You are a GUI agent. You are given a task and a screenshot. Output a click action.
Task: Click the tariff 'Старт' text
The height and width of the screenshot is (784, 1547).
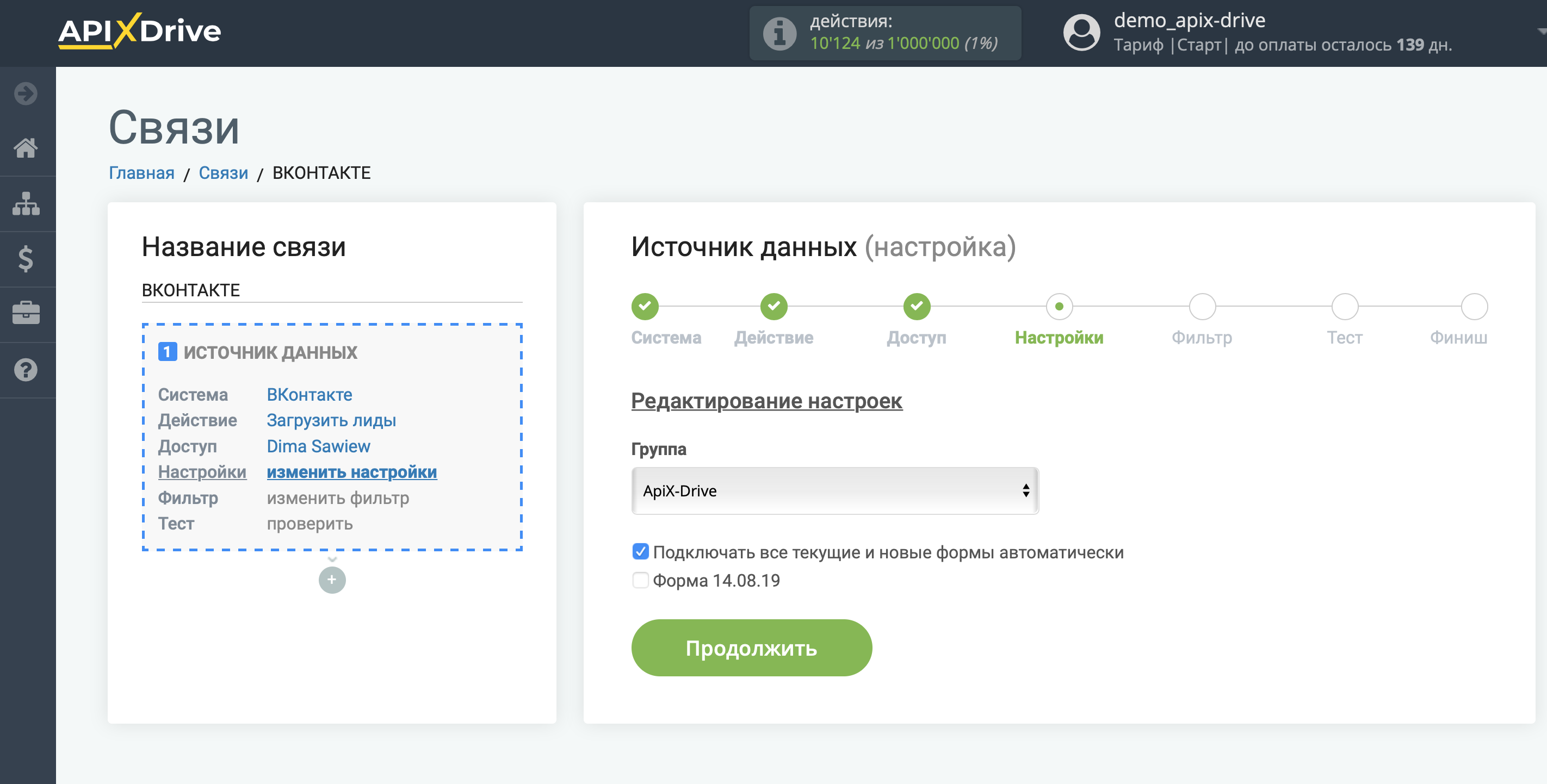1199,45
